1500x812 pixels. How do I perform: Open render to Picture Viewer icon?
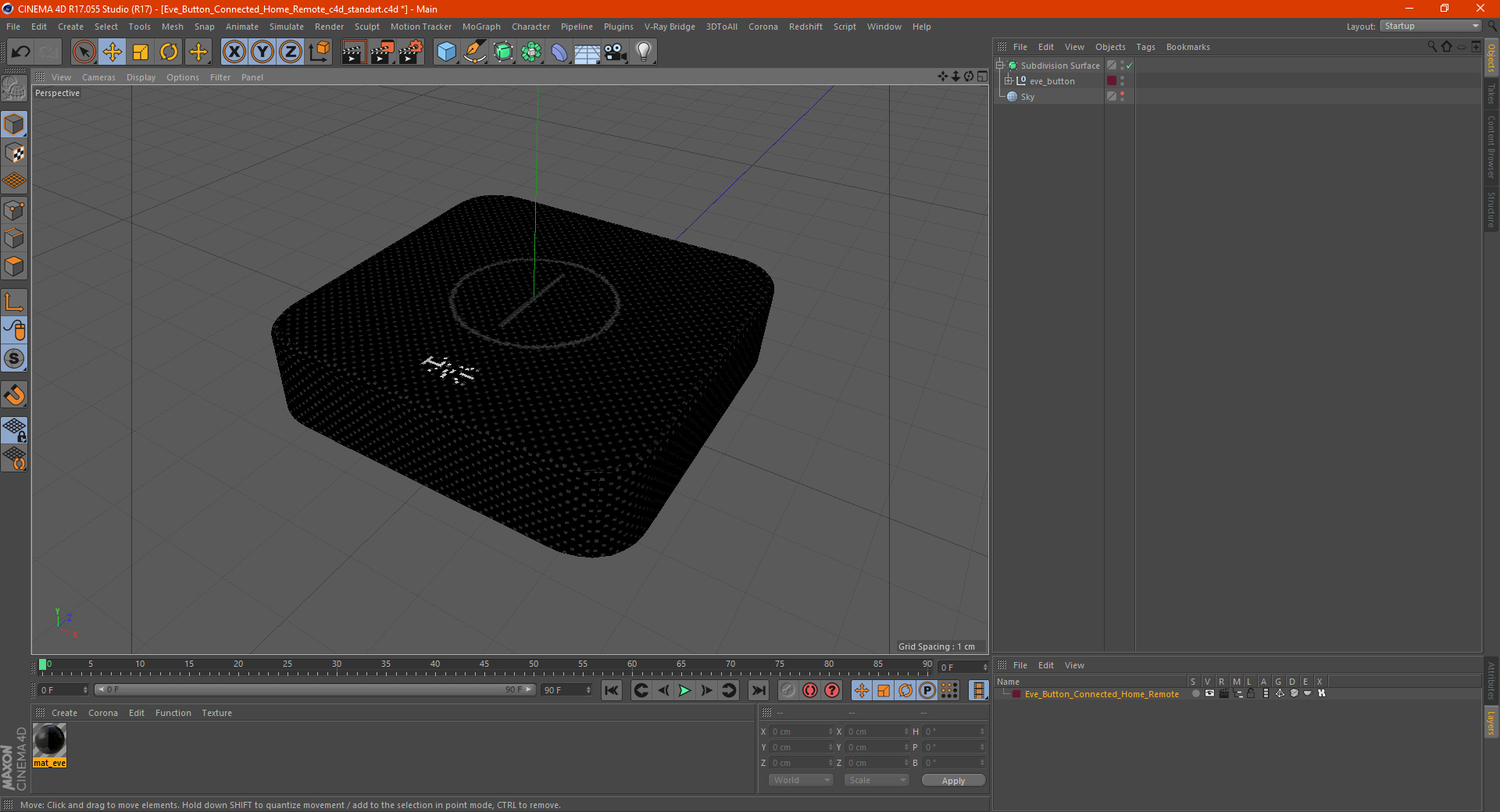pyautogui.click(x=382, y=52)
